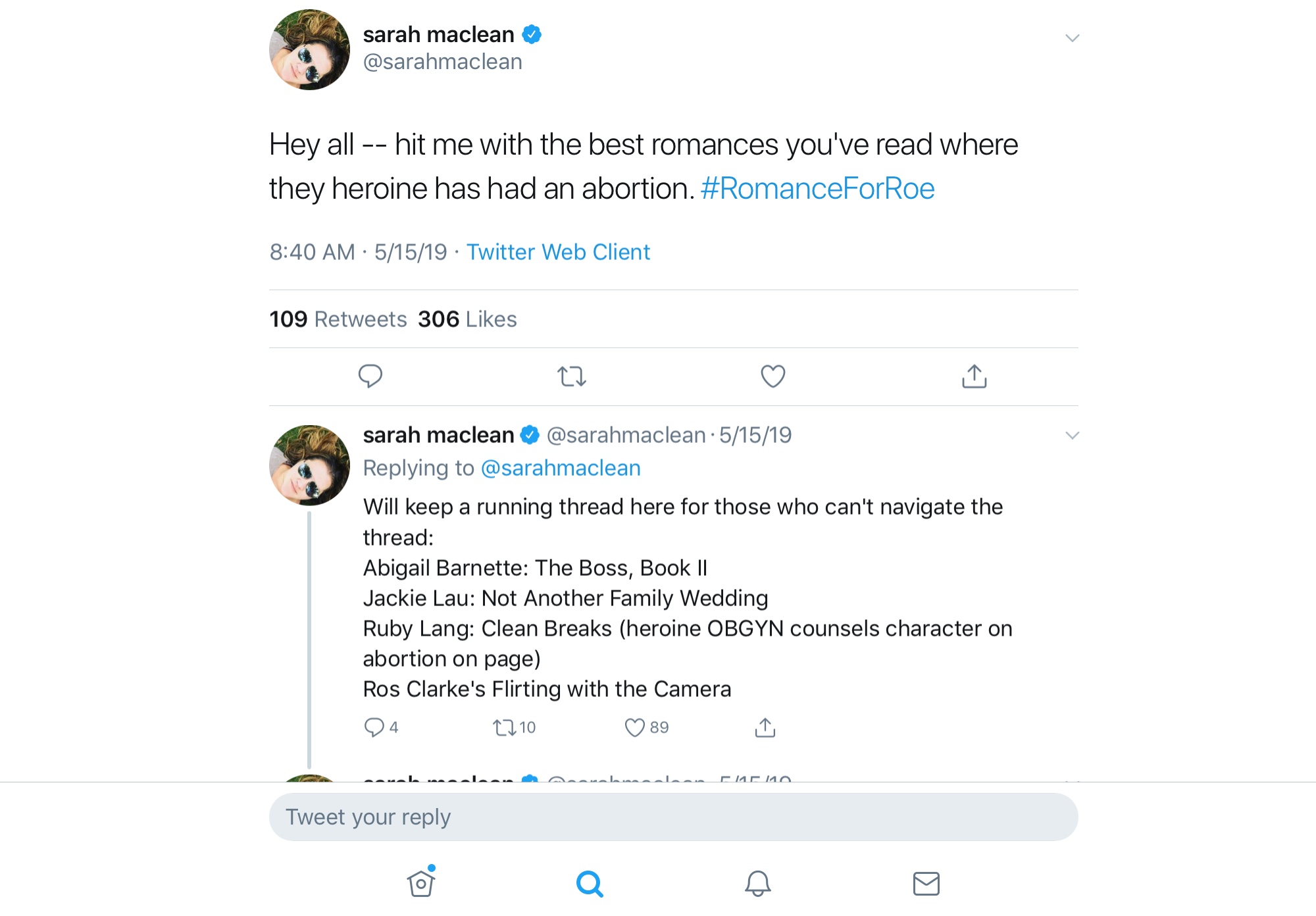Viewport: 1316px width, 916px height.
Task: Reply to the main tweet via speech bubble
Action: pos(370,376)
